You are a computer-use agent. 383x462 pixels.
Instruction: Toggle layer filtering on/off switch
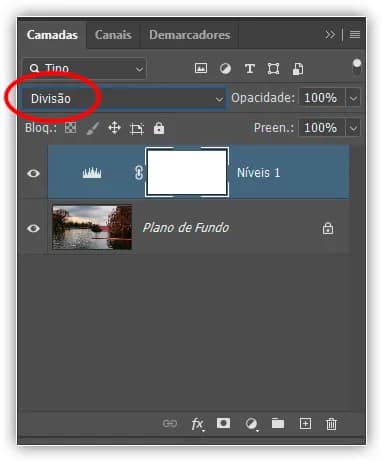tap(357, 67)
